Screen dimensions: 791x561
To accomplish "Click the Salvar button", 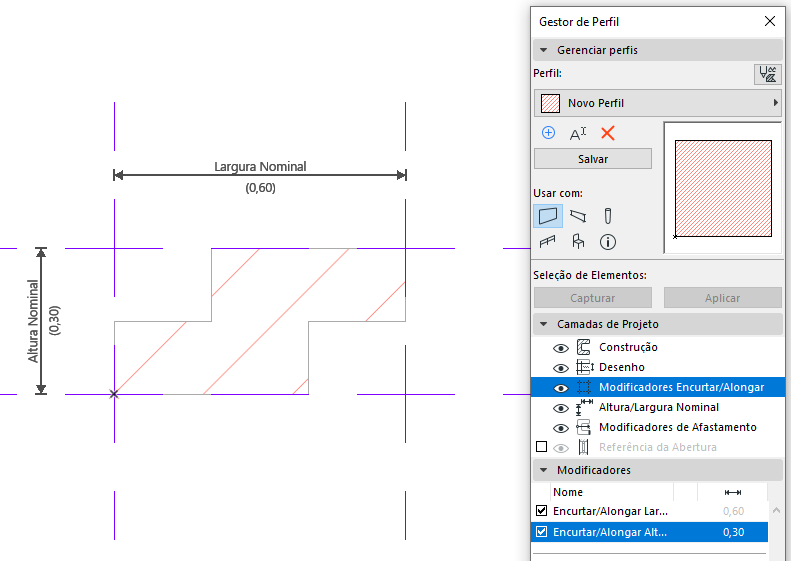I will pos(593,159).
